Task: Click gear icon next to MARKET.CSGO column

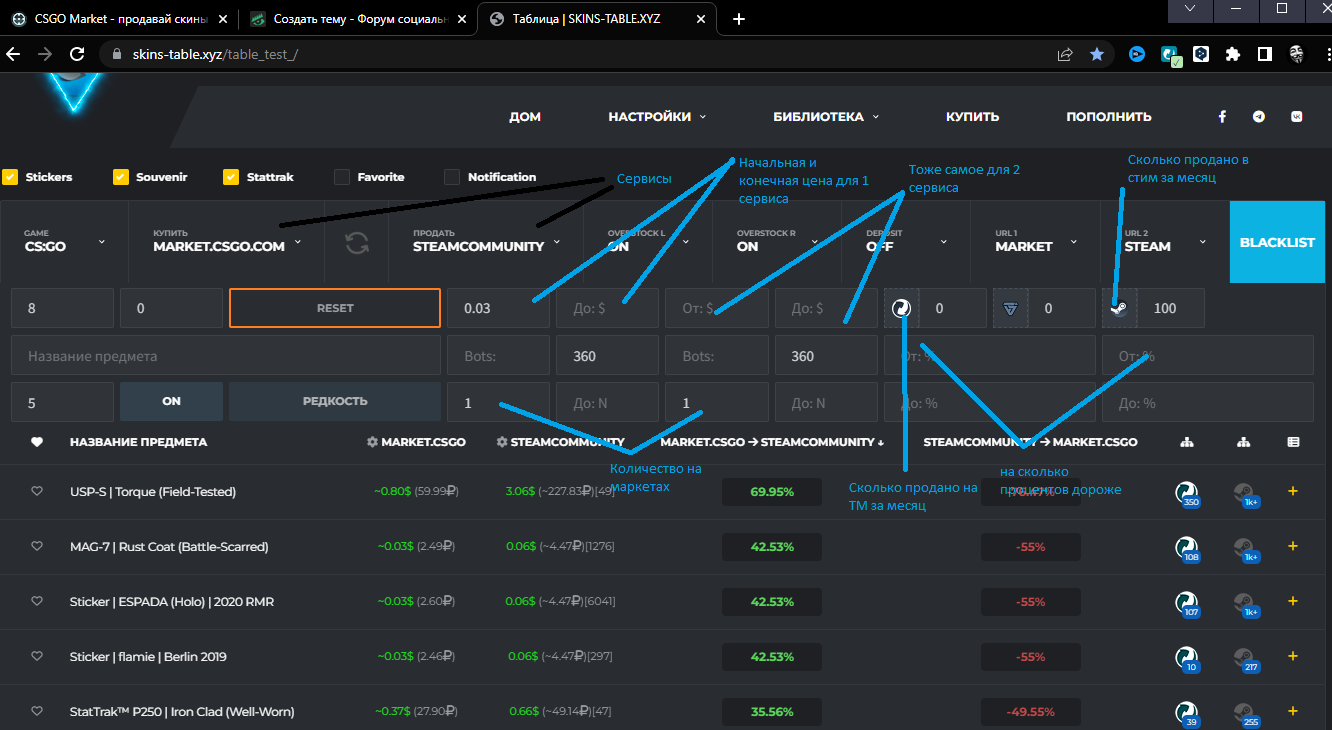Action: click(372, 442)
